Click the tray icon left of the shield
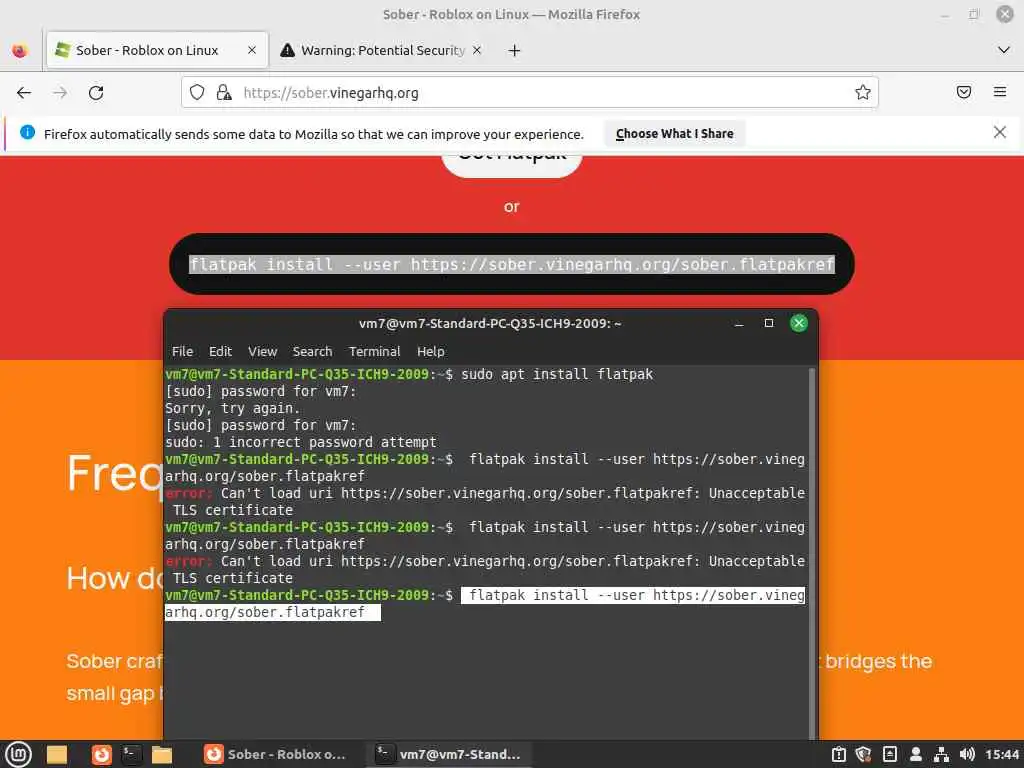1024x768 pixels. pyautogui.click(x=839, y=754)
